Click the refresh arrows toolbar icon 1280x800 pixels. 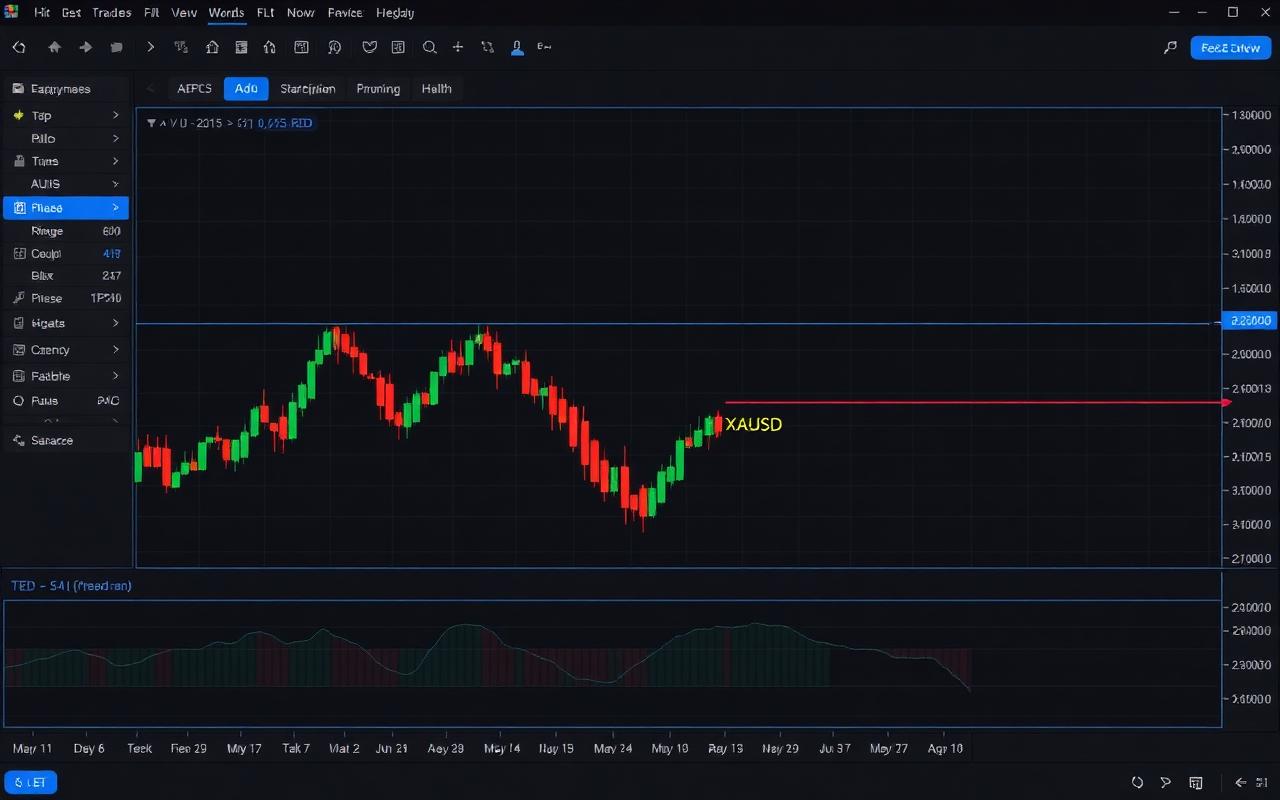tap(487, 47)
